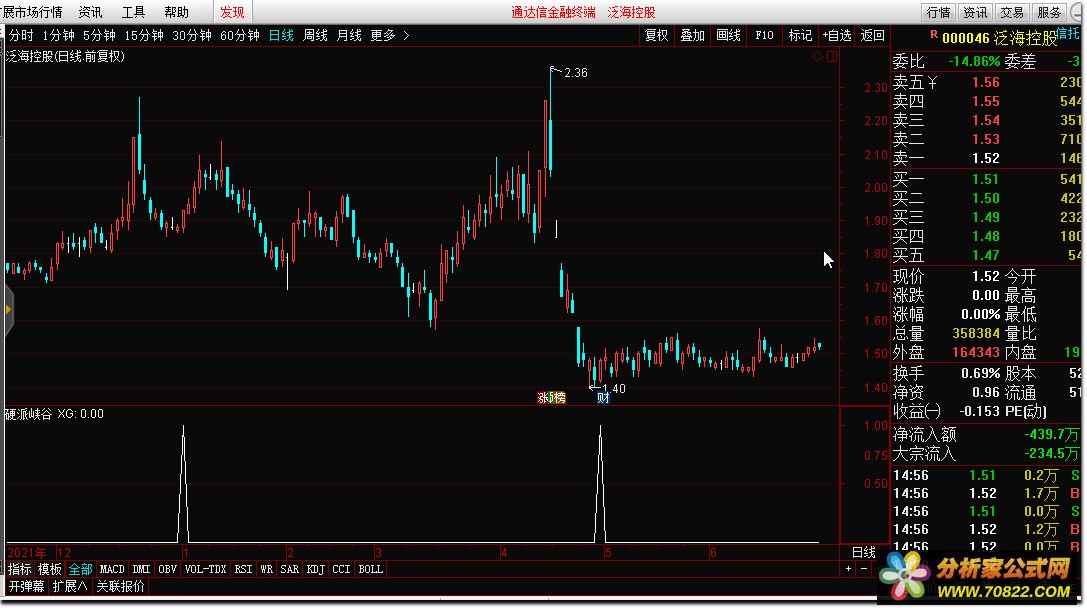The width and height of the screenshot is (1087, 608).
Task: Click the R marker beside stock code
Action: (934, 35)
